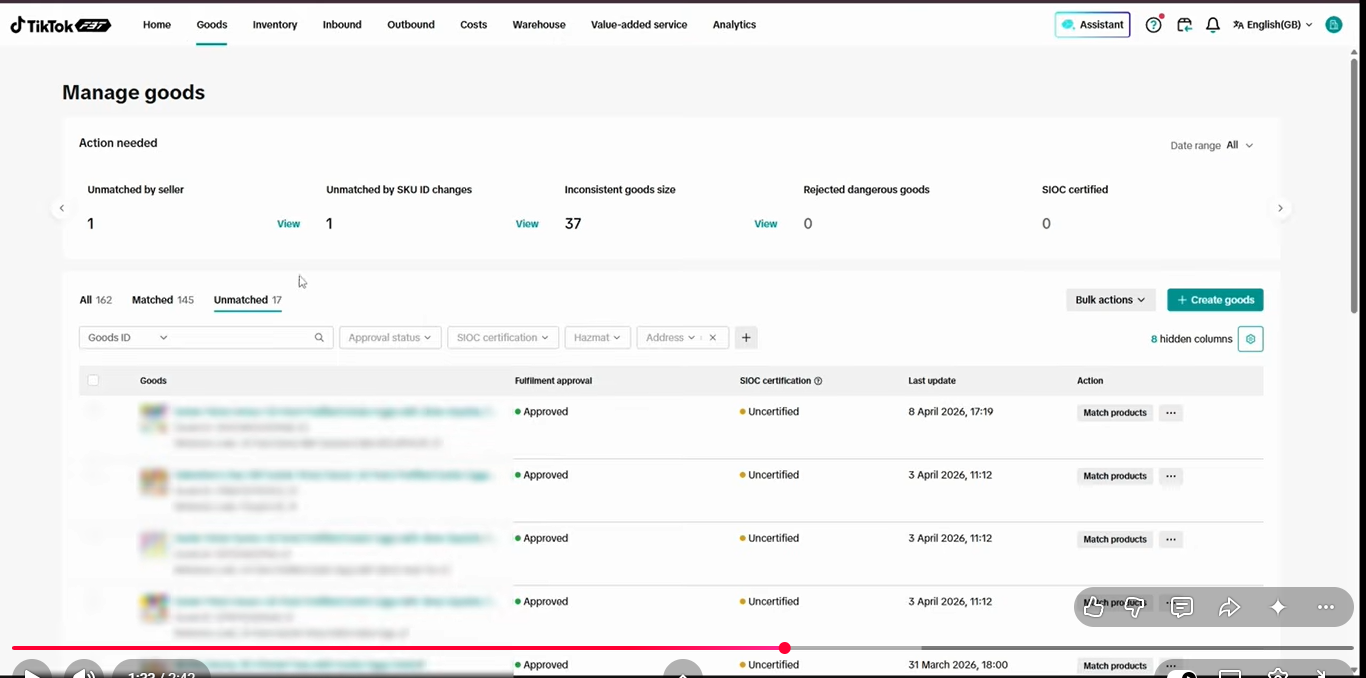Open more options for second row, 3 April

1171,476
